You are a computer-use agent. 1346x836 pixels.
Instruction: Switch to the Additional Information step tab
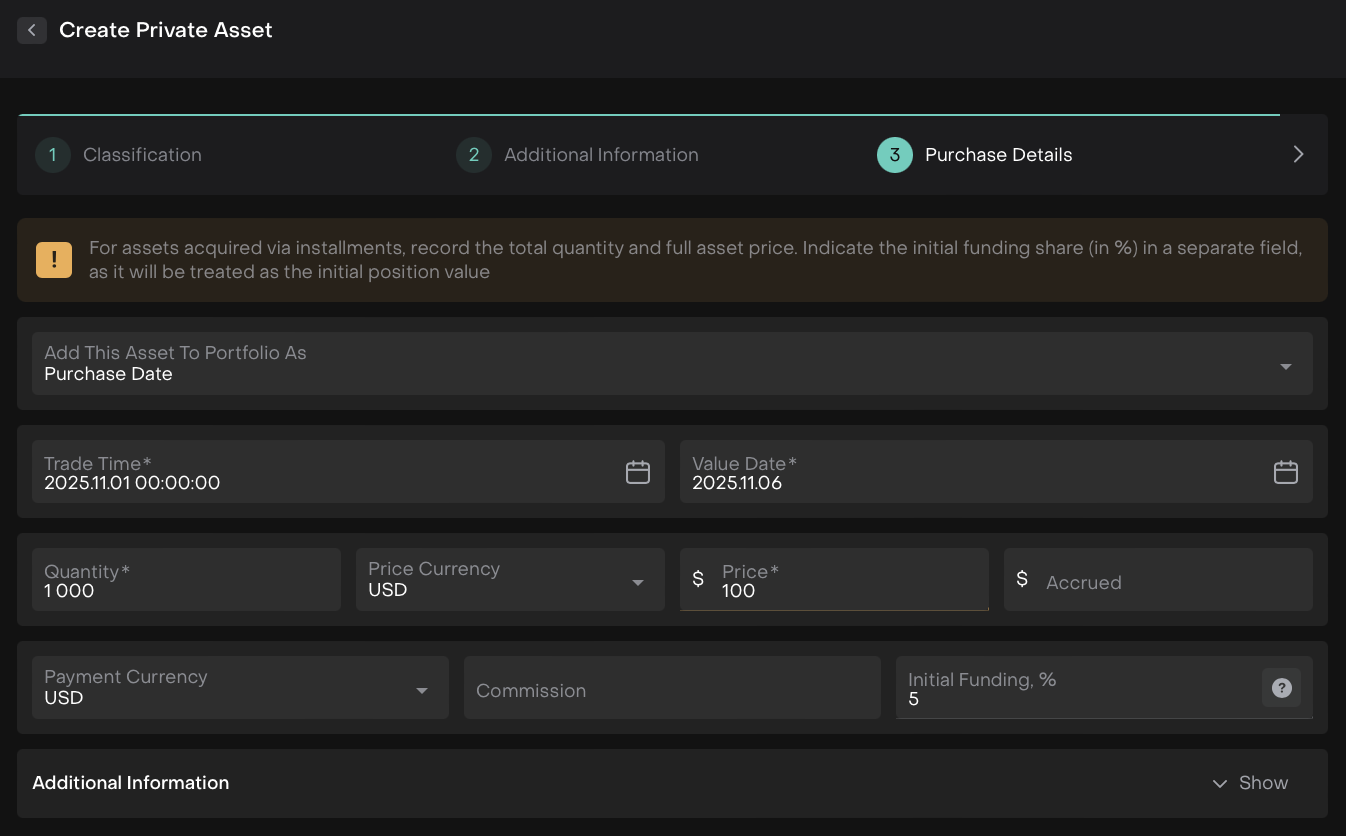tap(601, 155)
